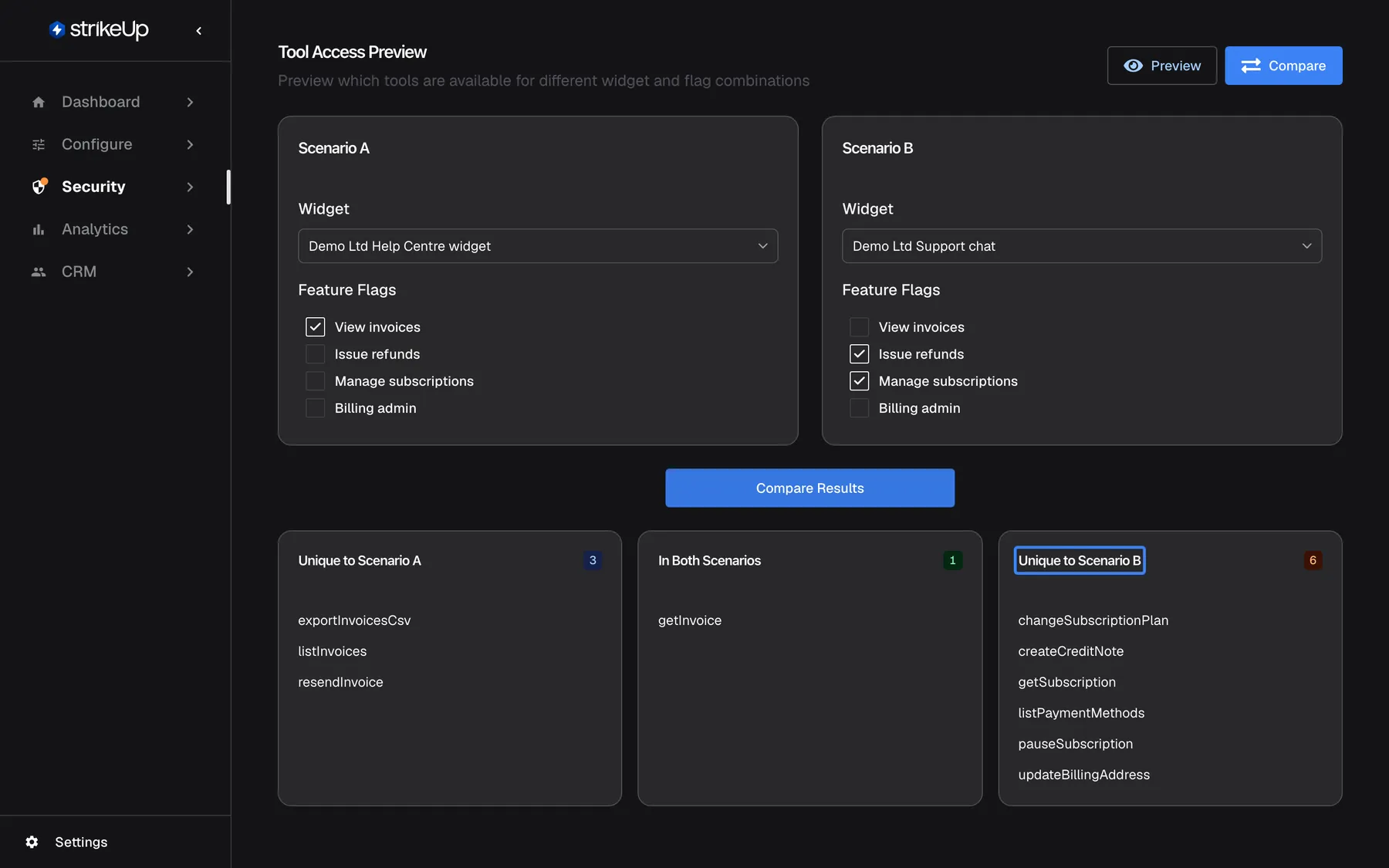Screen dimensions: 1389x868
Task: Open Scenario B Widget dropdown
Action: point(1082,246)
